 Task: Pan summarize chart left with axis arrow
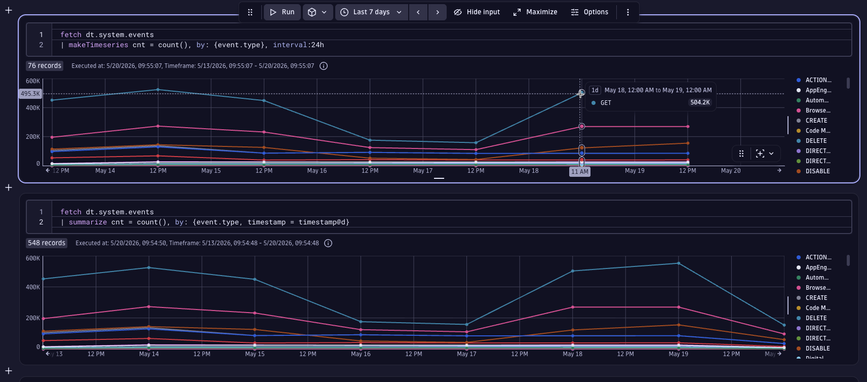(x=48, y=353)
